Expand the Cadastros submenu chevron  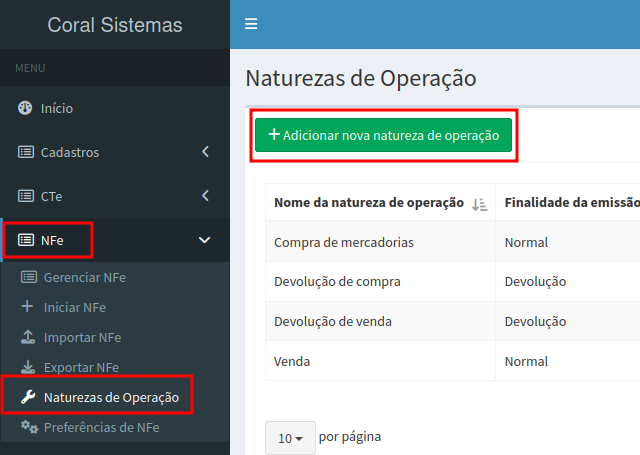pyautogui.click(x=205, y=152)
